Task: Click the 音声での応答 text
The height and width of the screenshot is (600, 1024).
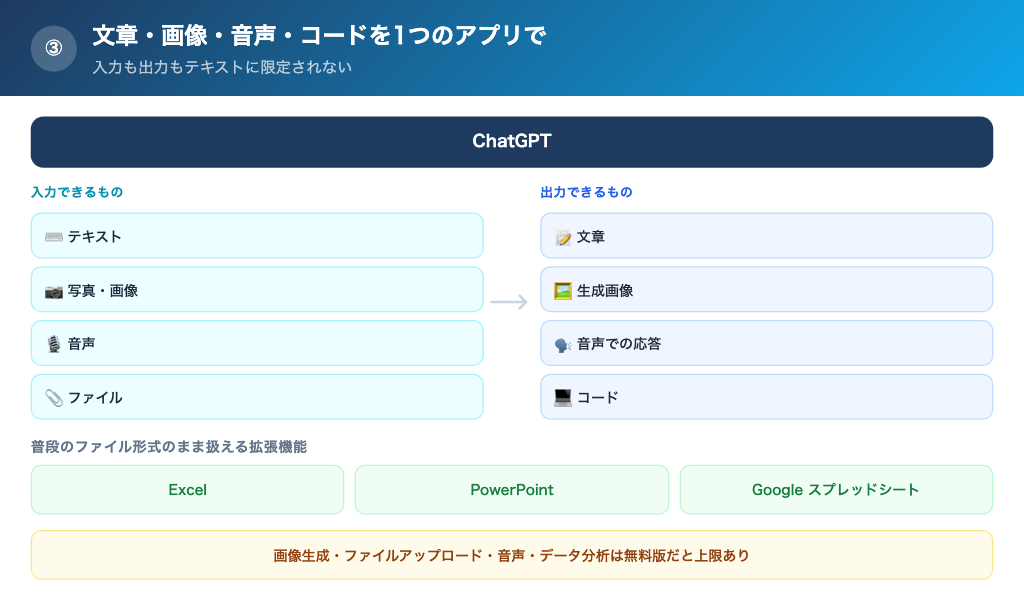Action: pyautogui.click(x=619, y=343)
